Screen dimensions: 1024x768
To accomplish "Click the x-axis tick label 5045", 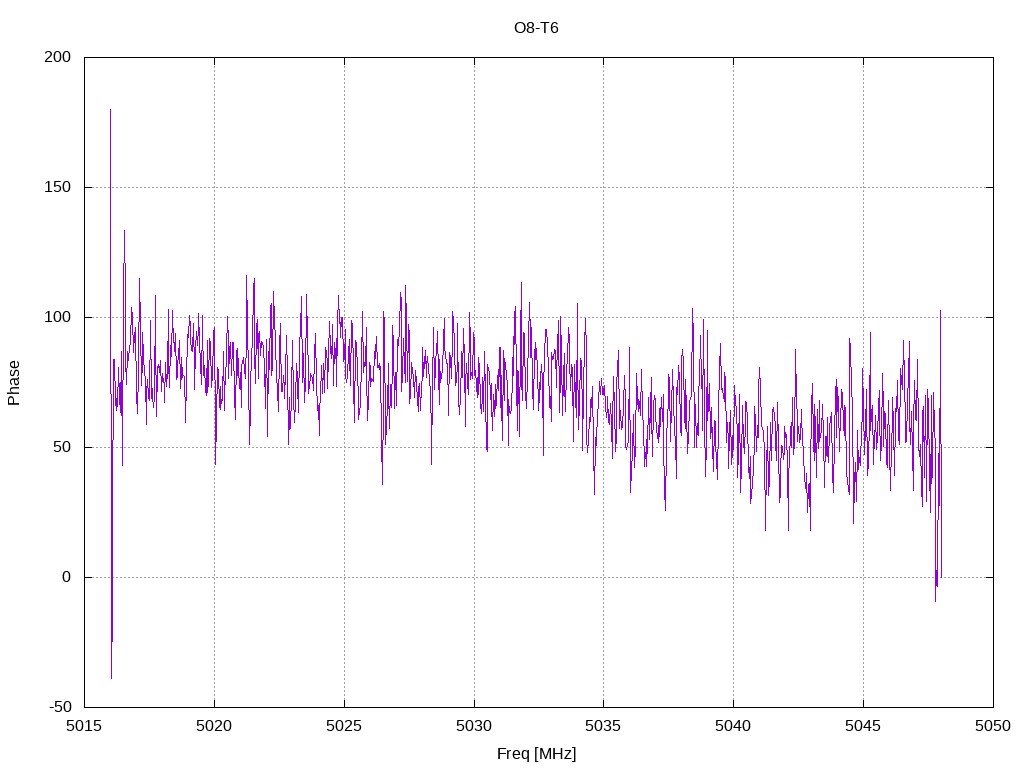I will pos(863,726).
